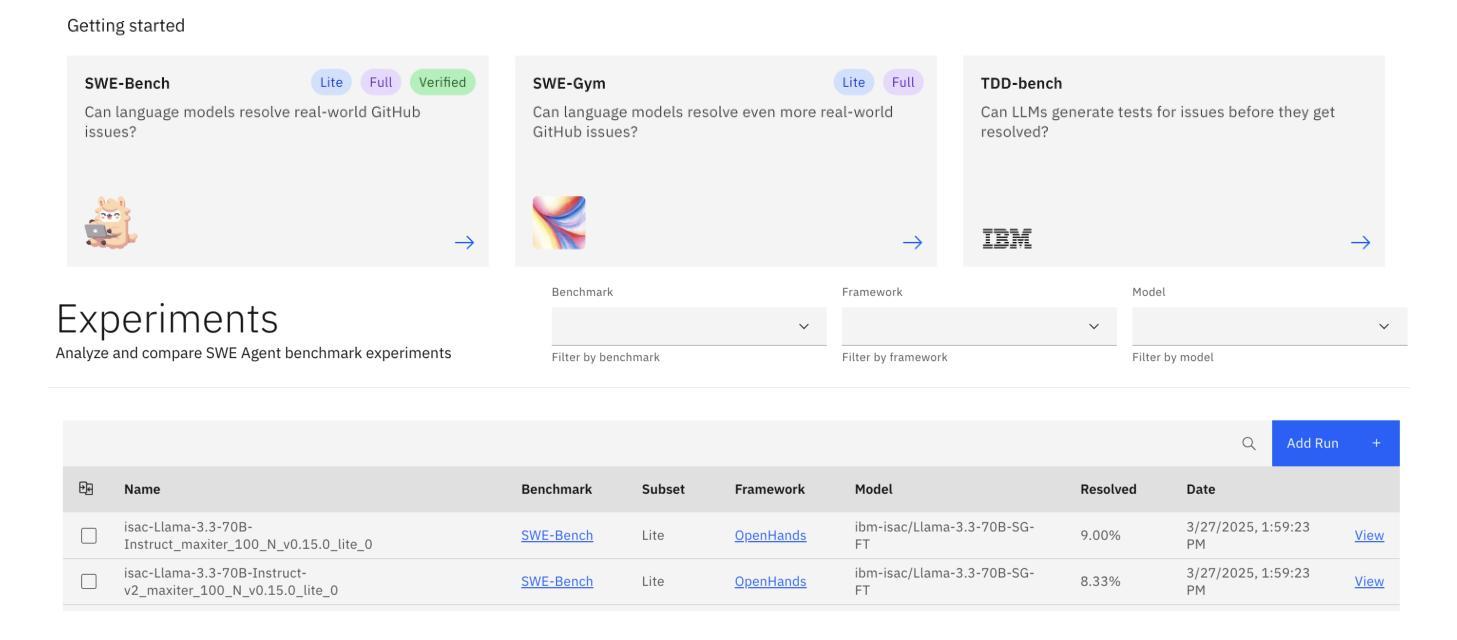Open the SWE-Gym card arrow
The width and height of the screenshot is (1457, 640).
pyautogui.click(x=912, y=242)
